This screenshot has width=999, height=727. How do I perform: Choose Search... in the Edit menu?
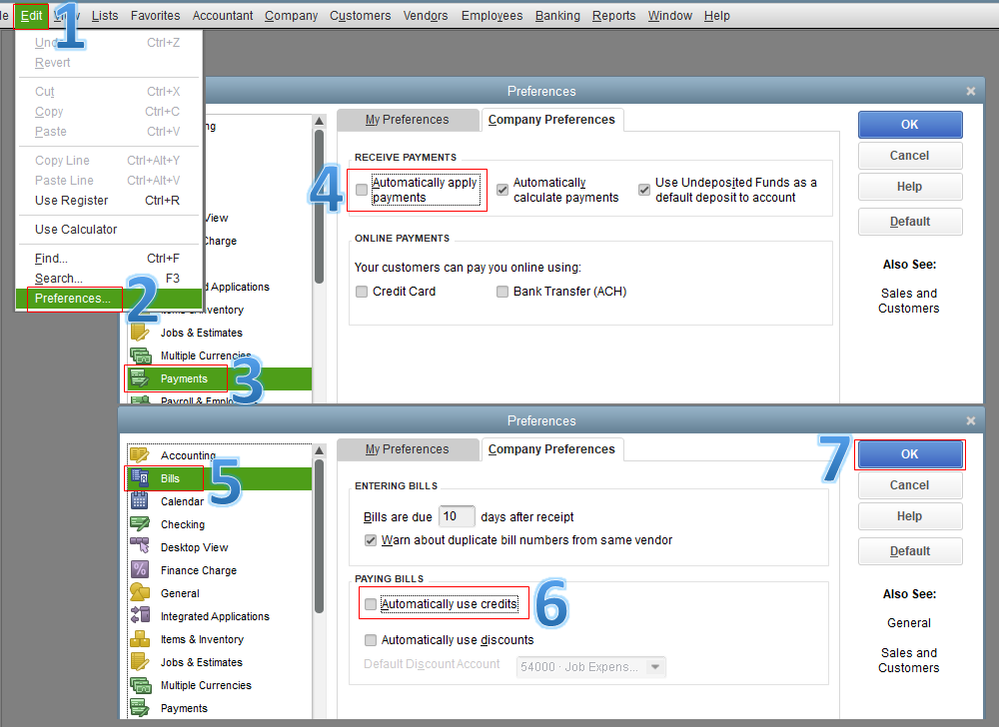[108, 278]
